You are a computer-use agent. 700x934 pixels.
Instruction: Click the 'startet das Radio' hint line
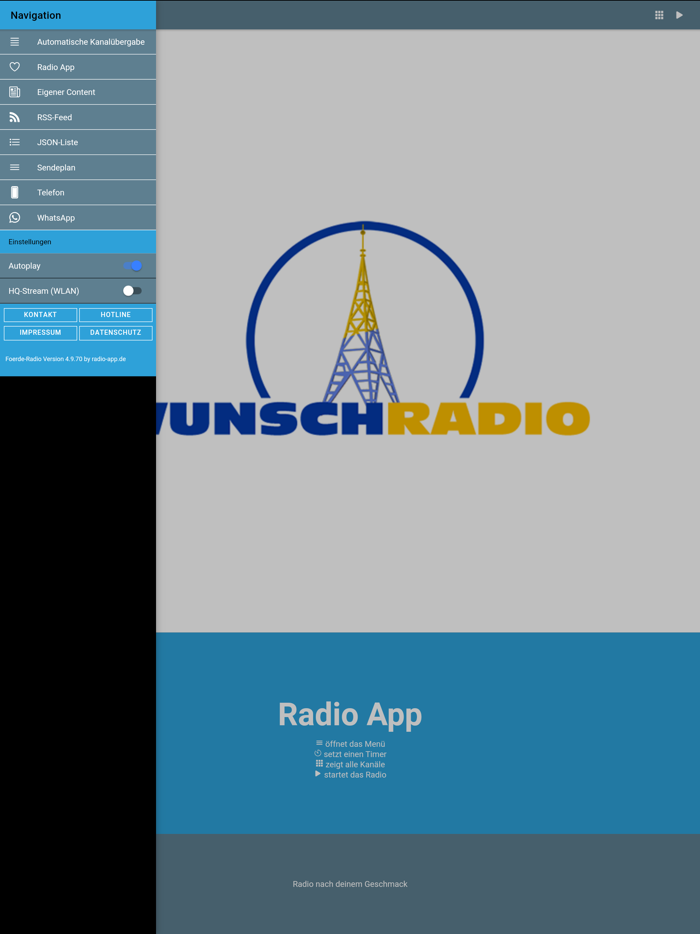350,774
